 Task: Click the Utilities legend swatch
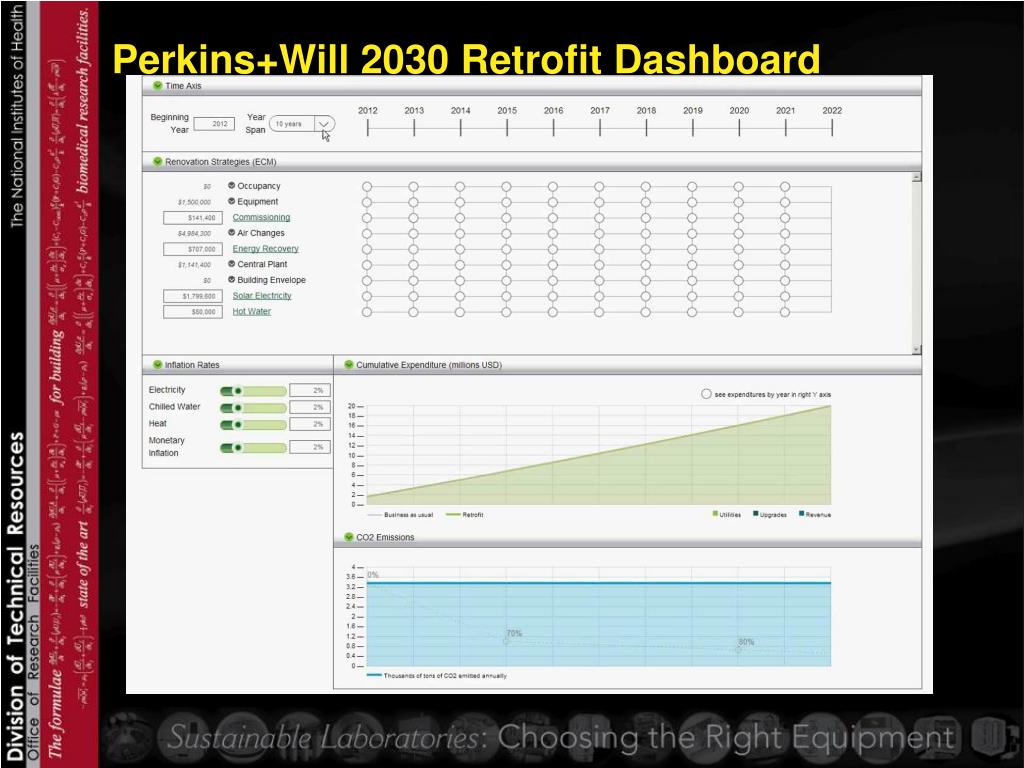[x=715, y=514]
